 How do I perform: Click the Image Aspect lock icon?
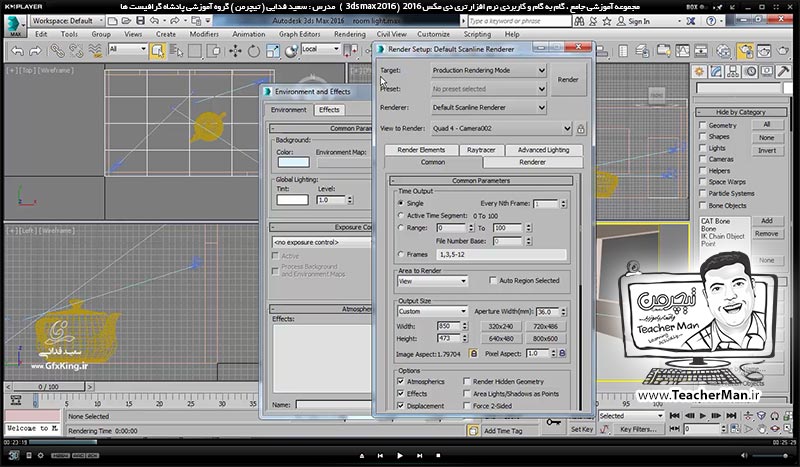[x=473, y=353]
